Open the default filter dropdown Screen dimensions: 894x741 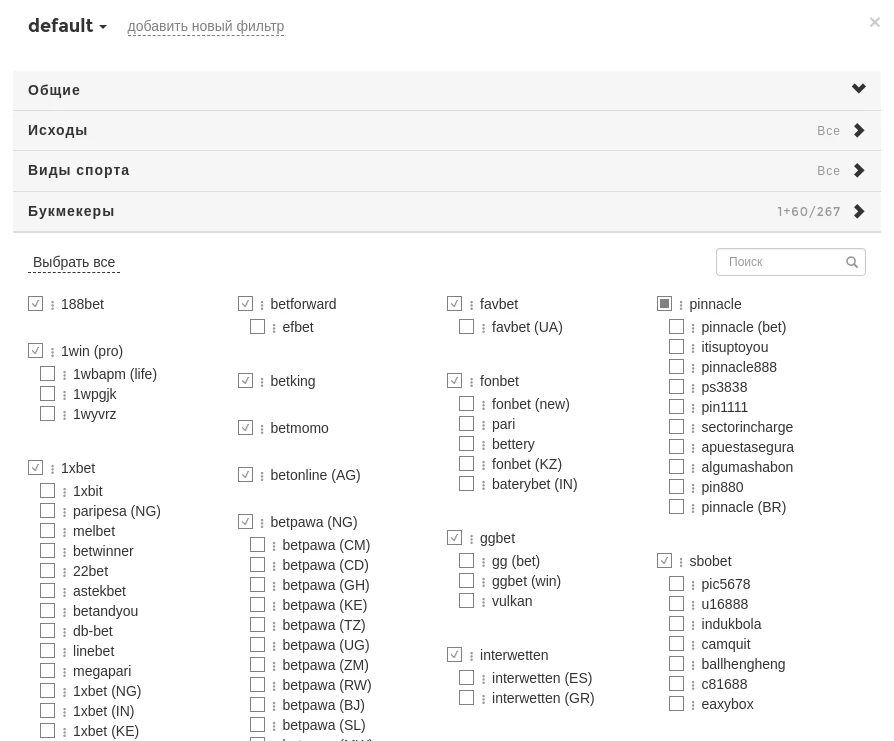[x=67, y=26]
